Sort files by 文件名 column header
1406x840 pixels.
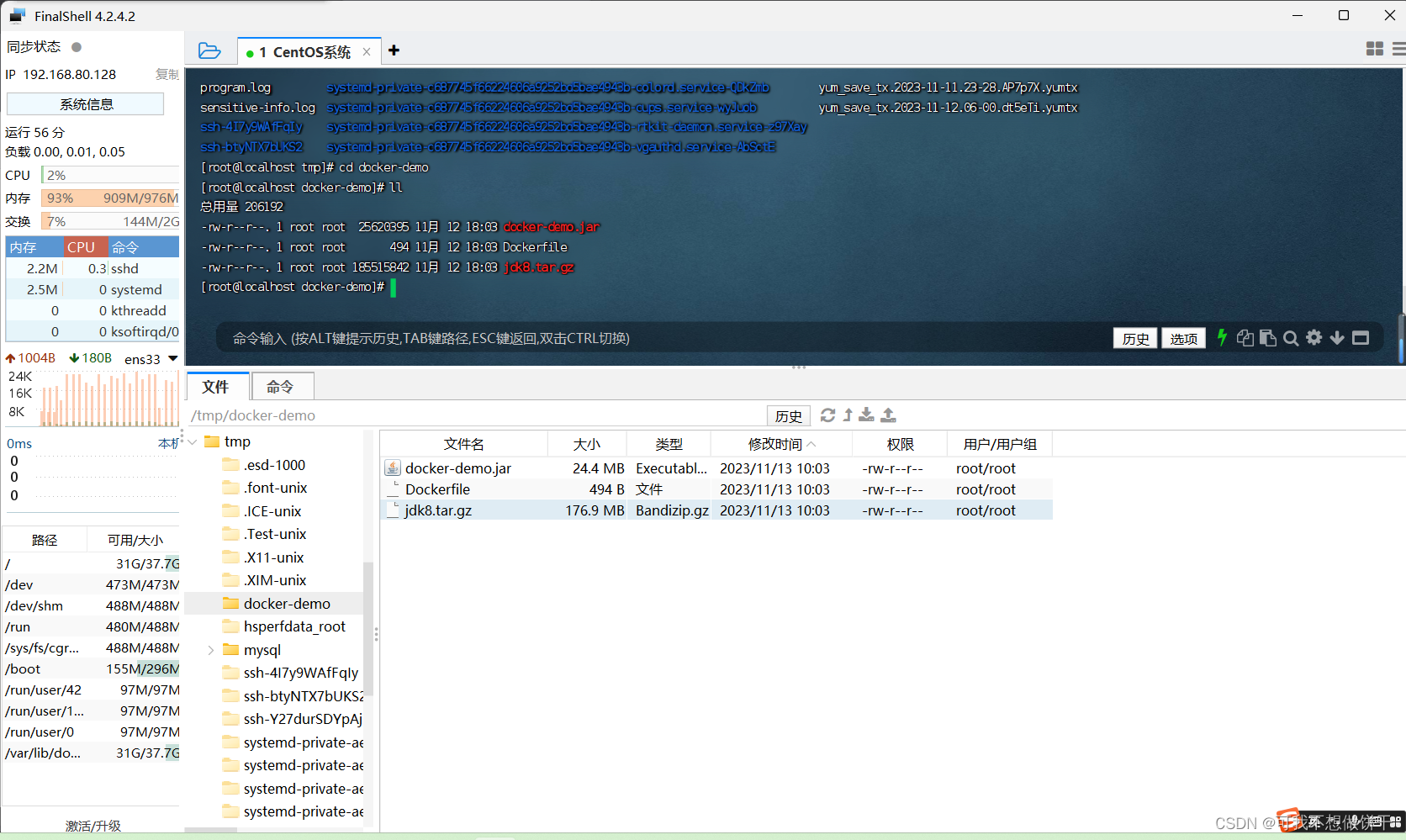[464, 444]
